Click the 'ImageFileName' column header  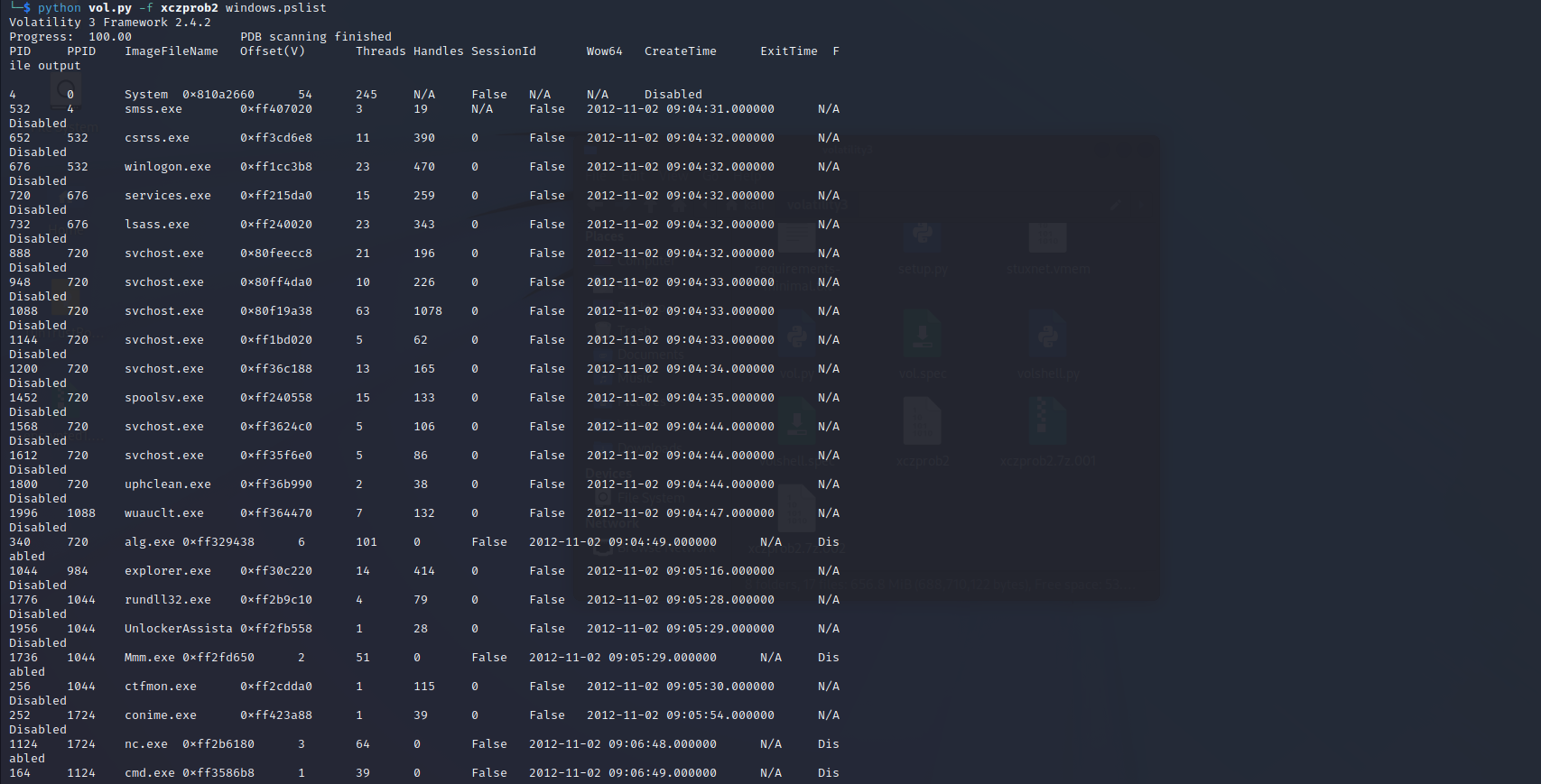click(x=172, y=51)
